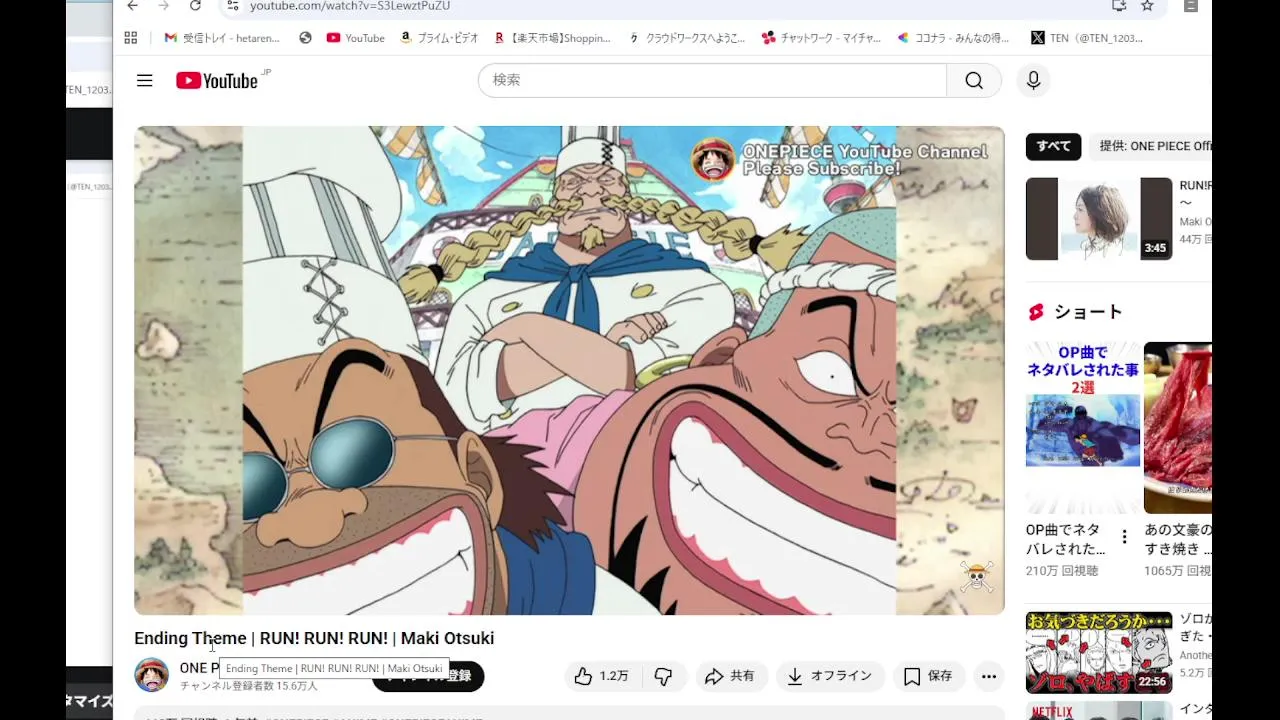The image size is (1280, 720).
Task: Open options for OP曲でネタバレ short
Action: pos(1124,537)
